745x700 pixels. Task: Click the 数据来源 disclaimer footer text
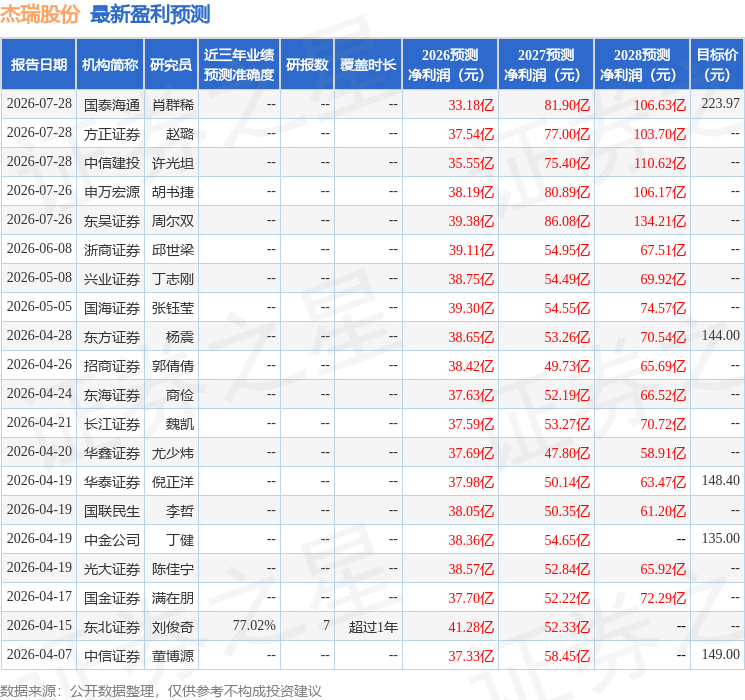tap(161, 690)
